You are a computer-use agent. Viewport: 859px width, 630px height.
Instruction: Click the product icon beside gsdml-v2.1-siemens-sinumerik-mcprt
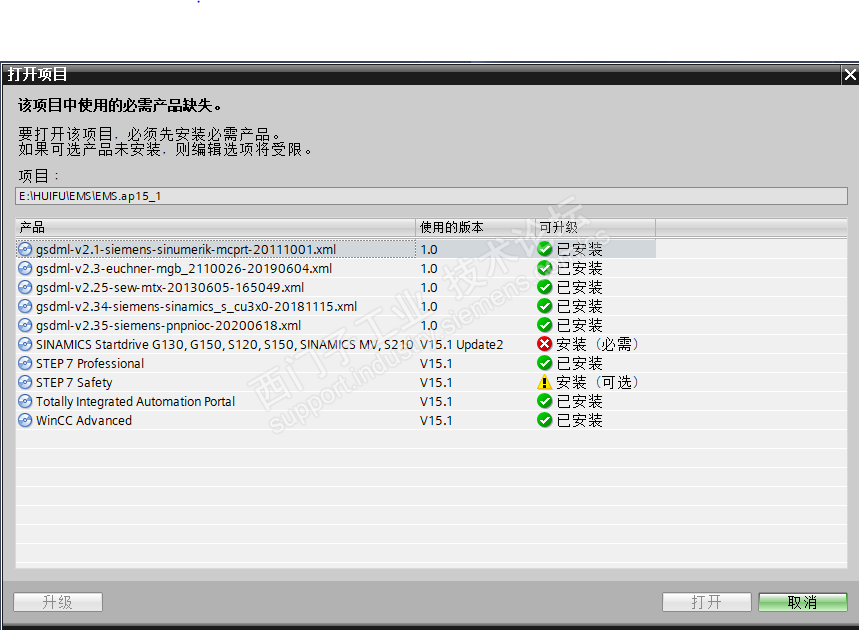25,250
